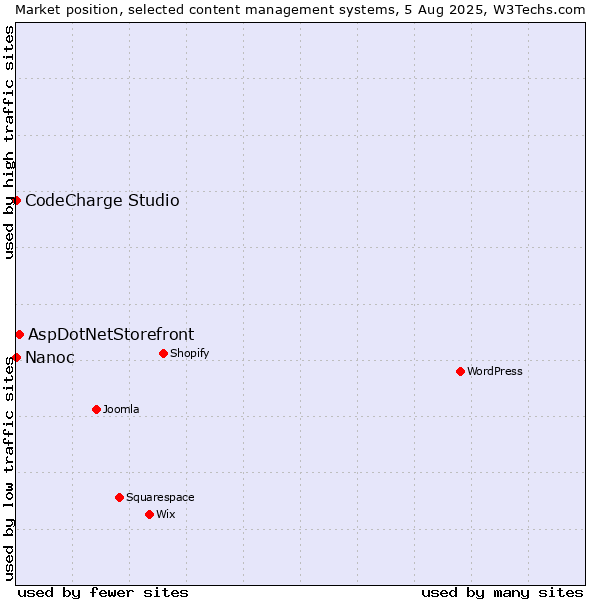Select the WordPress label text
This screenshot has height=600, width=600.
point(495,371)
